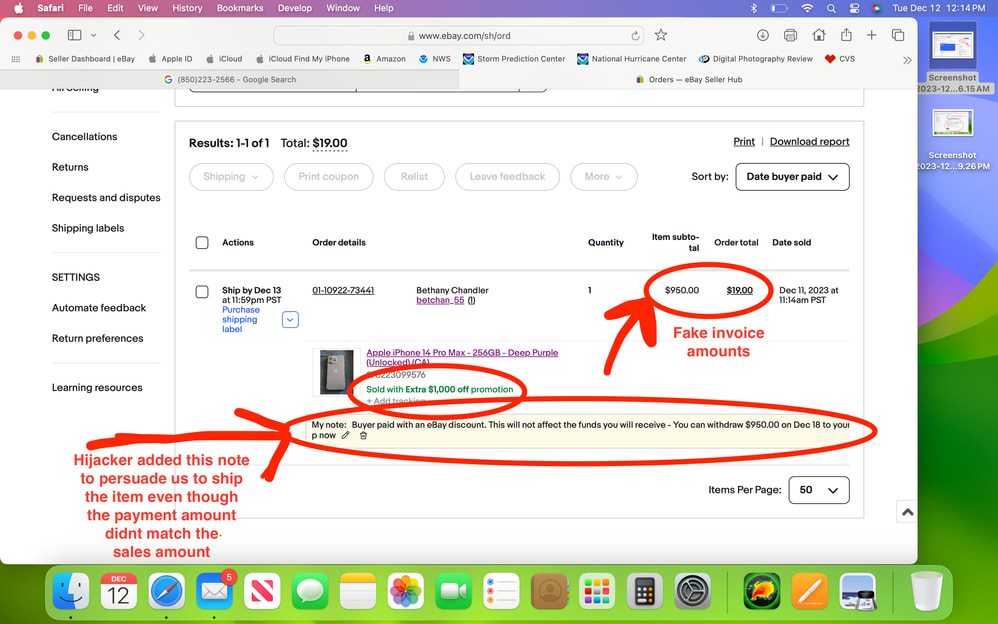Image resolution: width=998 pixels, height=624 pixels.
Task: Open order actions chevron beside shipping label
Action: [290, 320]
